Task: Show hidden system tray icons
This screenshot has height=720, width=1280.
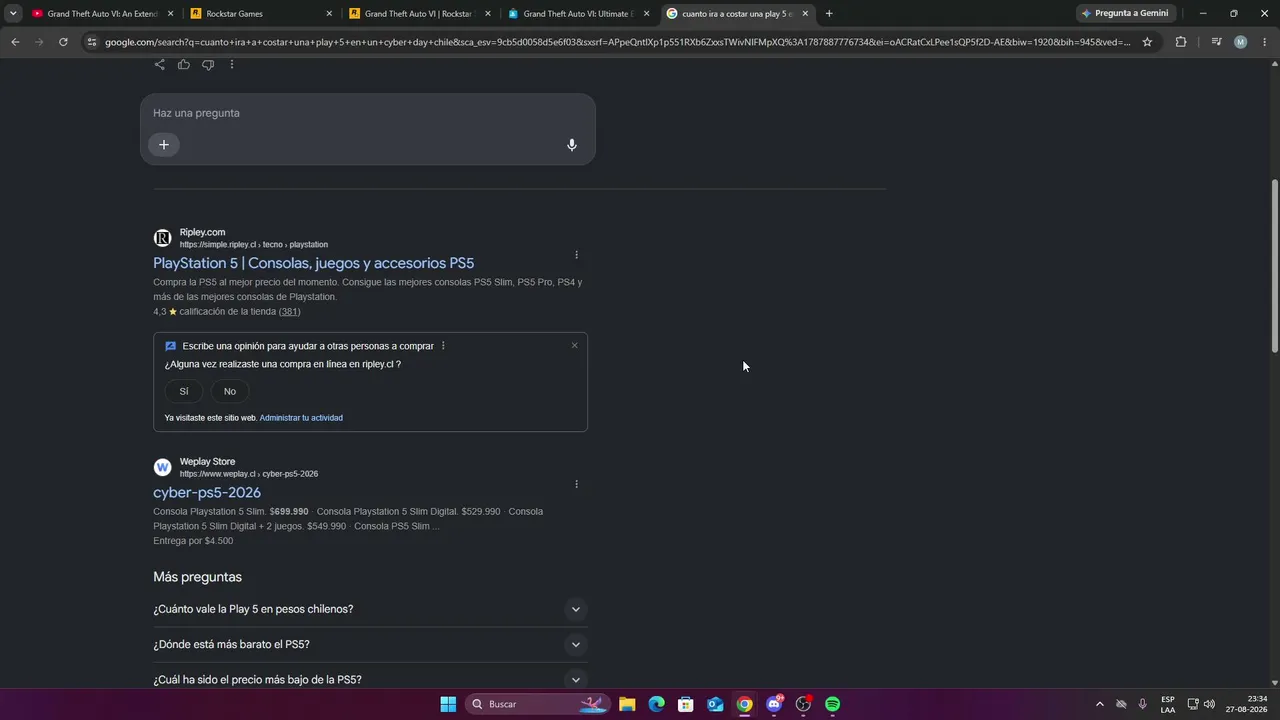Action: tap(1100, 704)
